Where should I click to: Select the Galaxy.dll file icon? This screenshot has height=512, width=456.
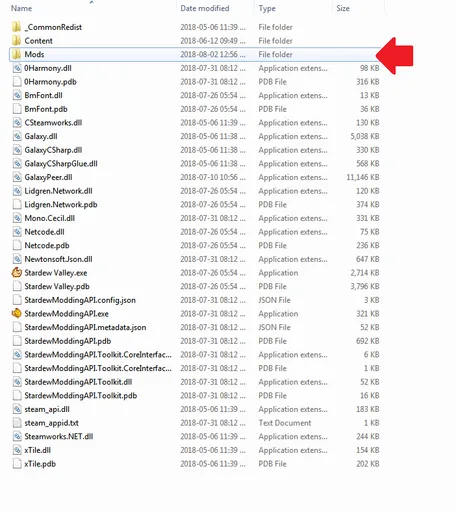(17, 136)
